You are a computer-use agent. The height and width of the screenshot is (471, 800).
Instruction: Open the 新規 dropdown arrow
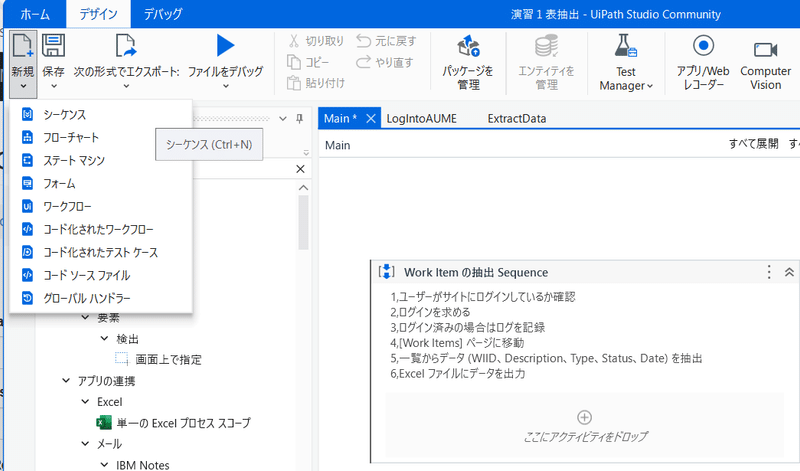point(23,86)
